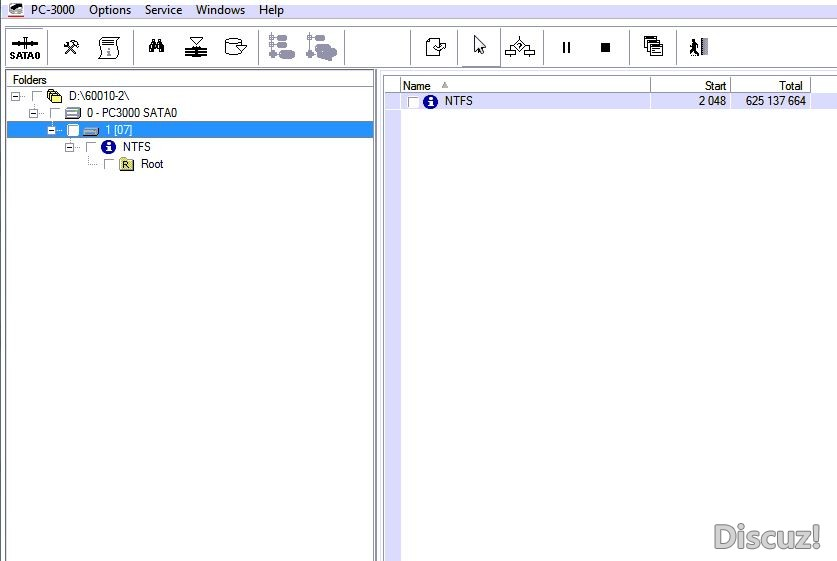Collapse the 1 [07] partition node
Screen dimensions: 837x561
pyautogui.click(x=51, y=130)
